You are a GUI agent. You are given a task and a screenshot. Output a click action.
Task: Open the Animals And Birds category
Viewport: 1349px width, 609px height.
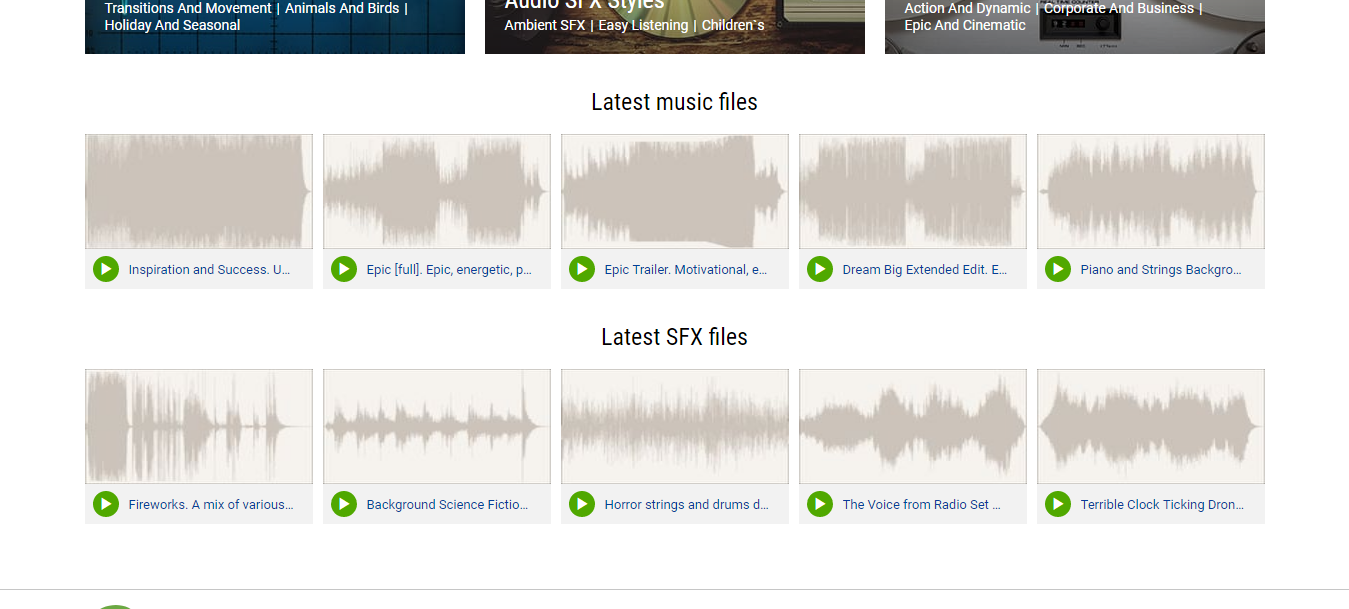(x=342, y=8)
